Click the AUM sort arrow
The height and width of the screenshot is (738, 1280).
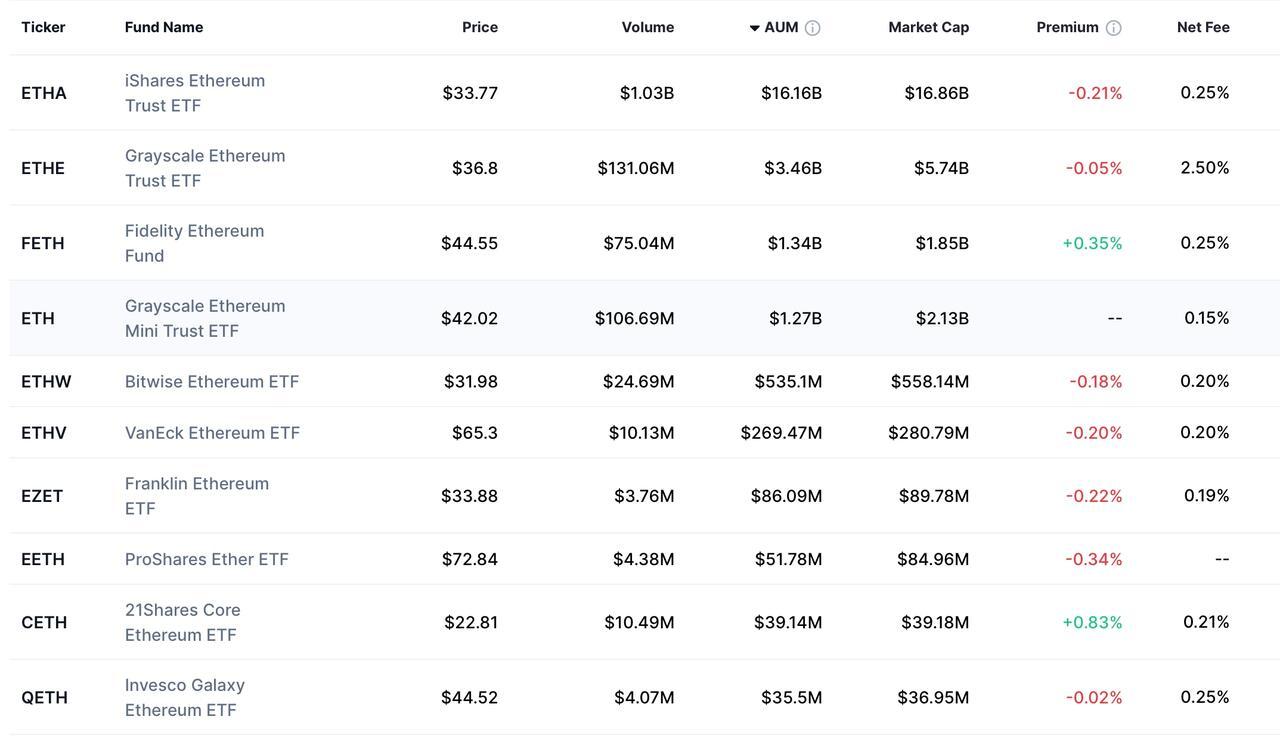pos(755,28)
